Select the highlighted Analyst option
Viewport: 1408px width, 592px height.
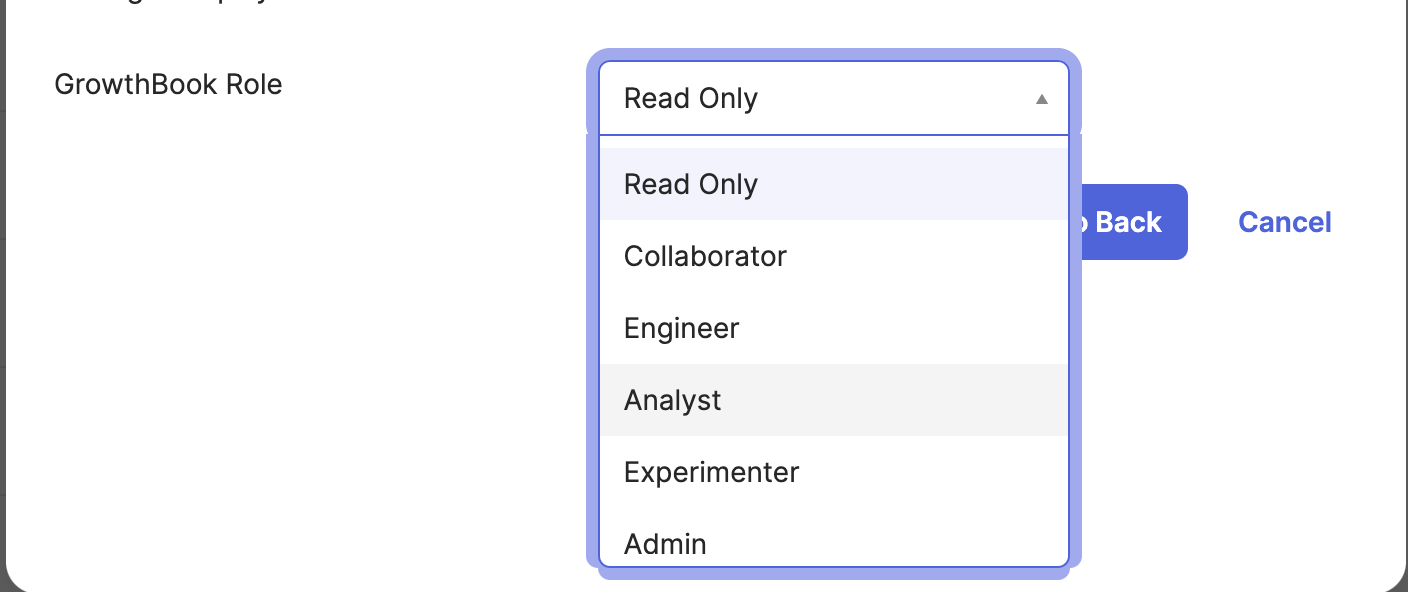[834, 400]
